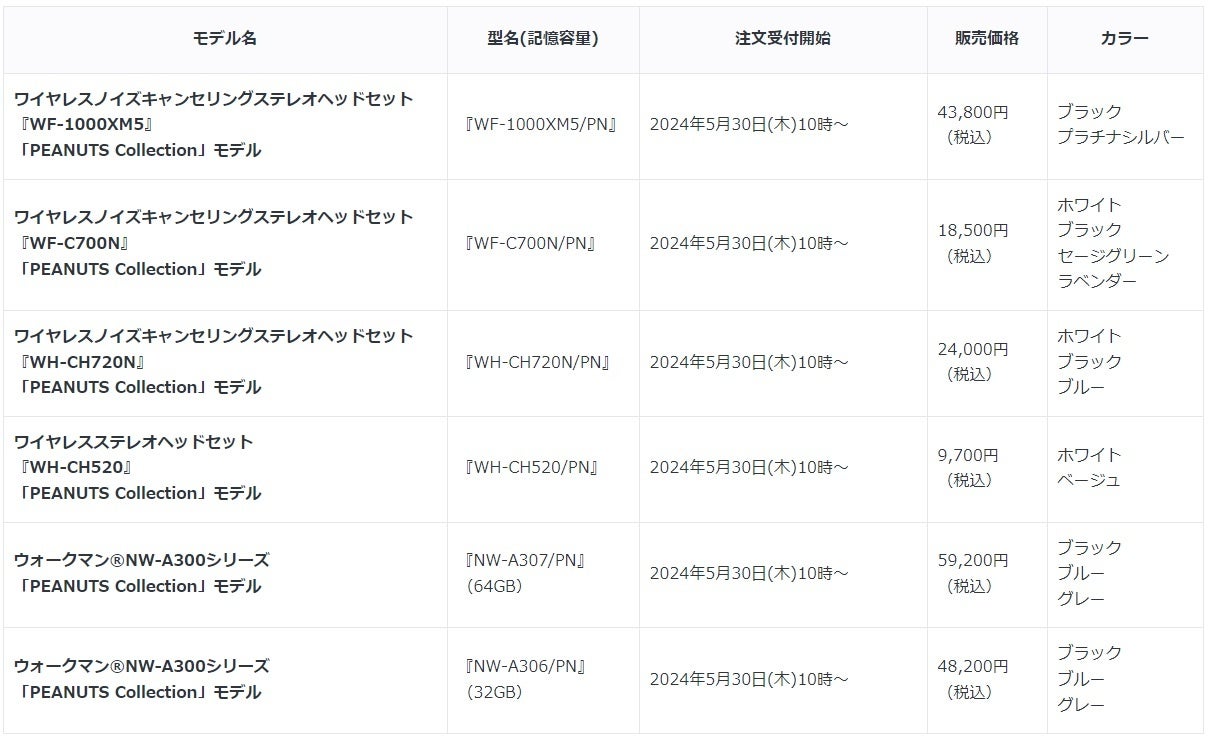Screen dimensions: 1209x738
Task: Click the 59,200円 price
Action: (973, 560)
